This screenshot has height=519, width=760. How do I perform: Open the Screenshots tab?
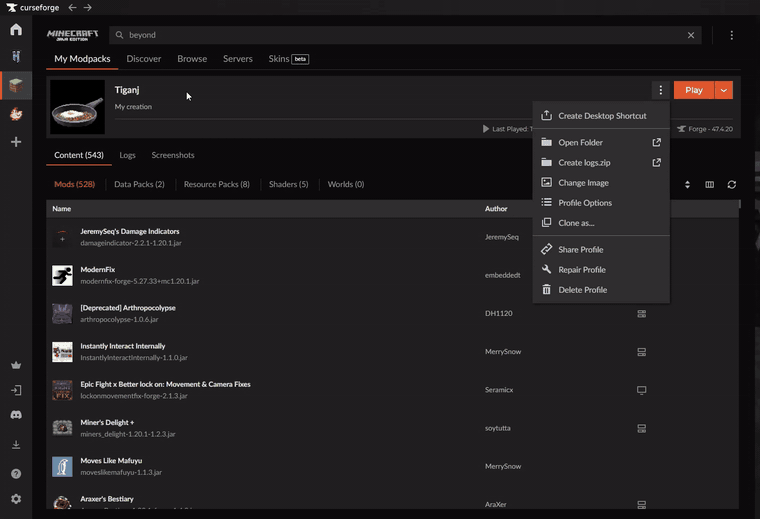tap(173, 155)
